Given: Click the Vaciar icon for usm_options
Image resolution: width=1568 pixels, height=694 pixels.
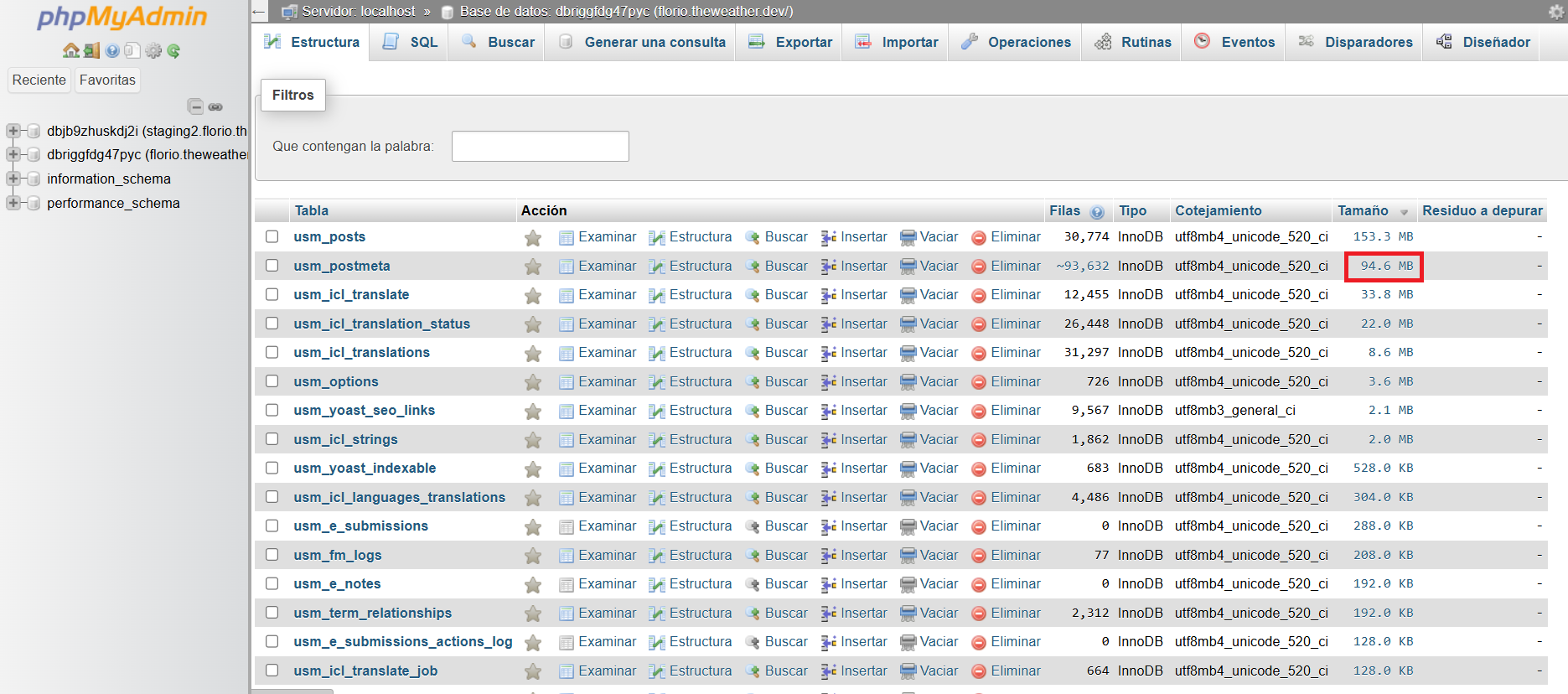Looking at the screenshot, I should 908,382.
